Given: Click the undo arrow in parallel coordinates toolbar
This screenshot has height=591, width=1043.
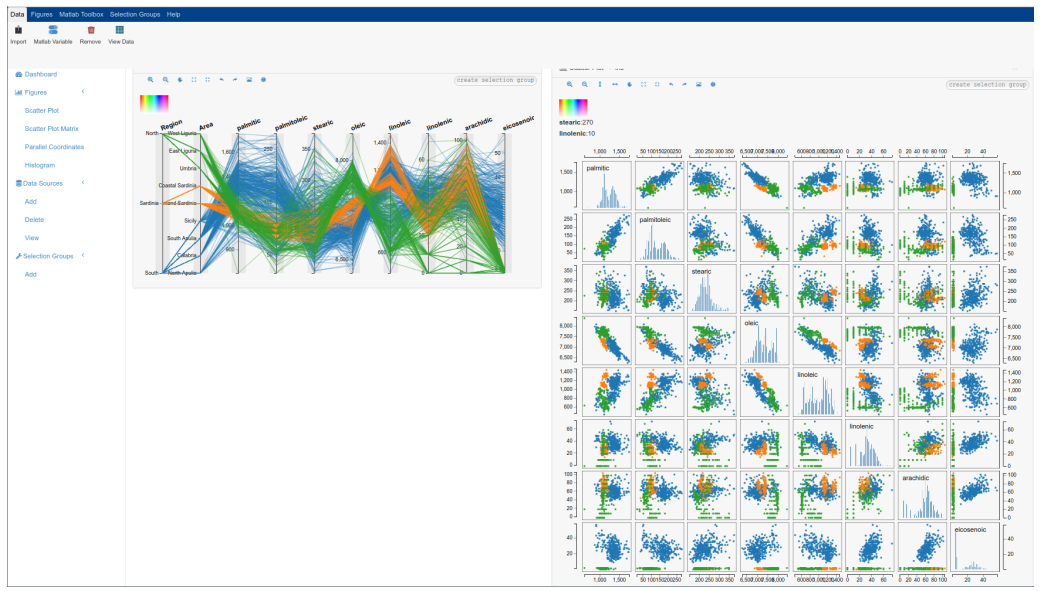Looking at the screenshot, I should 222,80.
